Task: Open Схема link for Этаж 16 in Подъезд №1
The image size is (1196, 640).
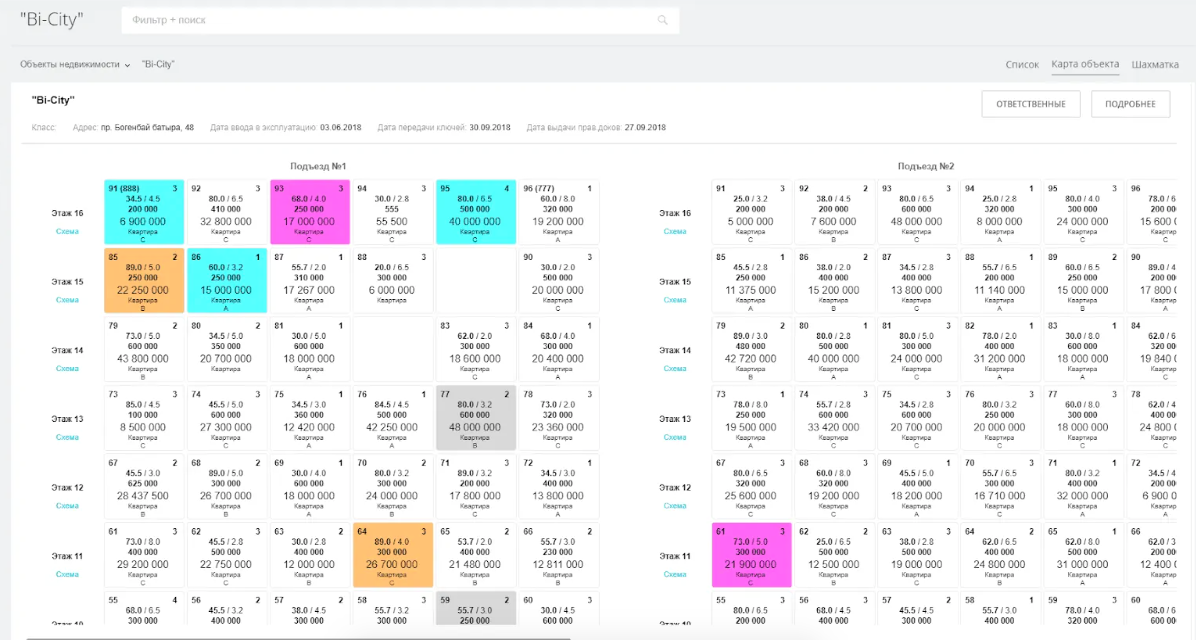Action: coord(67,231)
